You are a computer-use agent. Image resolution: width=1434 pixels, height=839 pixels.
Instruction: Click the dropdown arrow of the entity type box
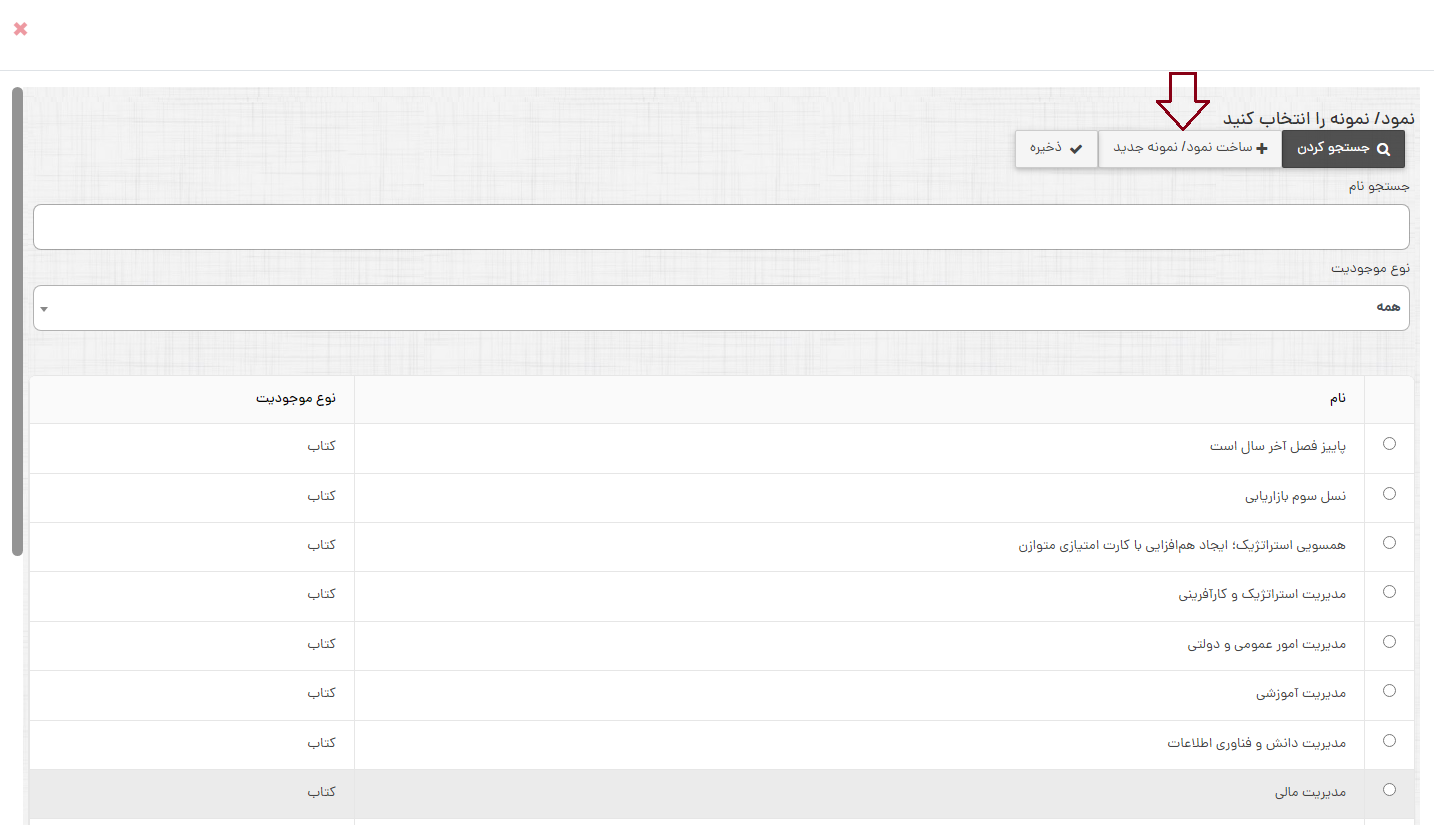(44, 308)
